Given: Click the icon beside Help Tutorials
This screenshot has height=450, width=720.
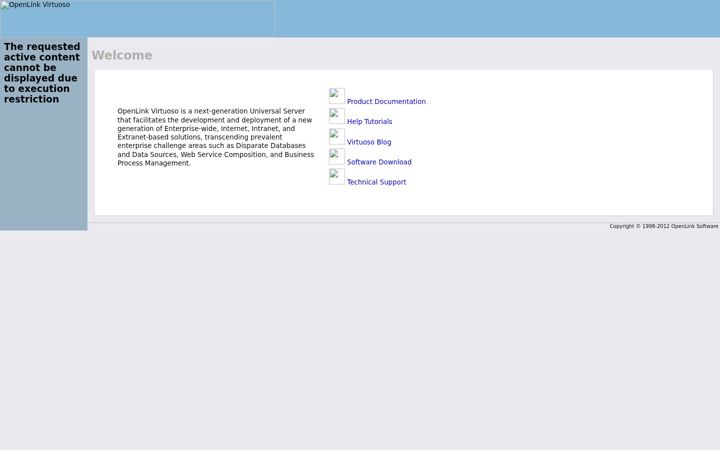Looking at the screenshot, I should click(337, 116).
